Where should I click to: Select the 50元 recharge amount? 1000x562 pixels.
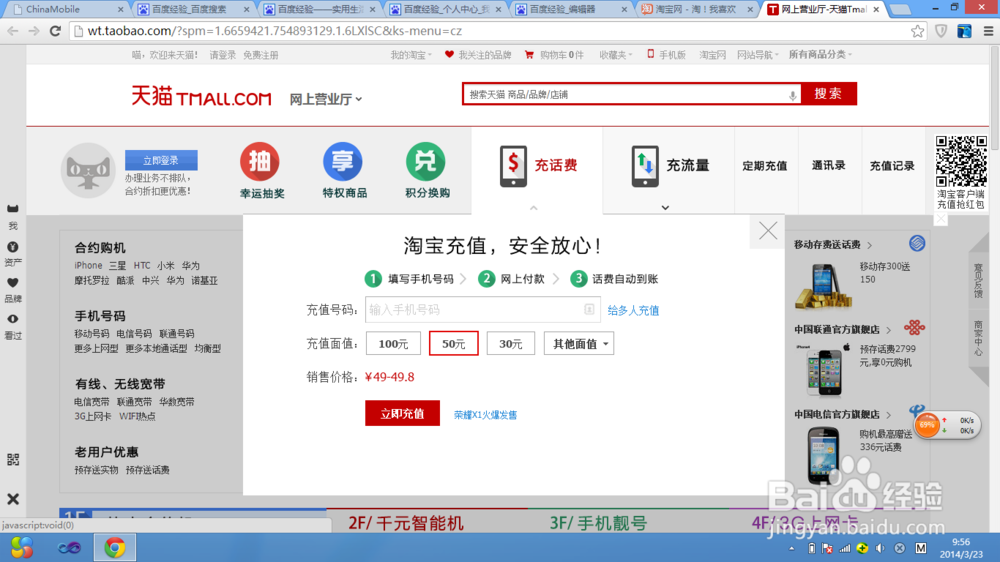453,344
